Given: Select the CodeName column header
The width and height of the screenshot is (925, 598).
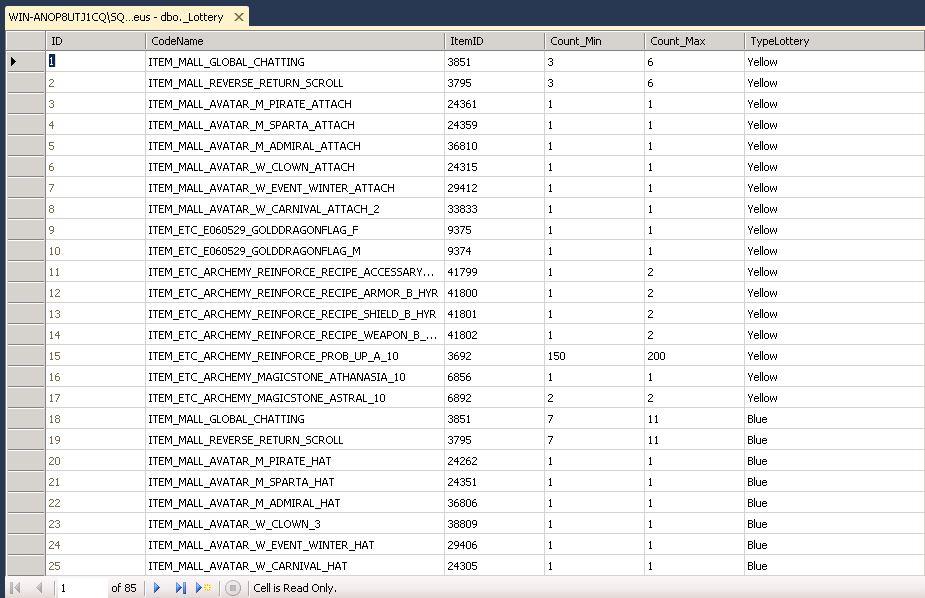Looking at the screenshot, I should click(x=294, y=41).
